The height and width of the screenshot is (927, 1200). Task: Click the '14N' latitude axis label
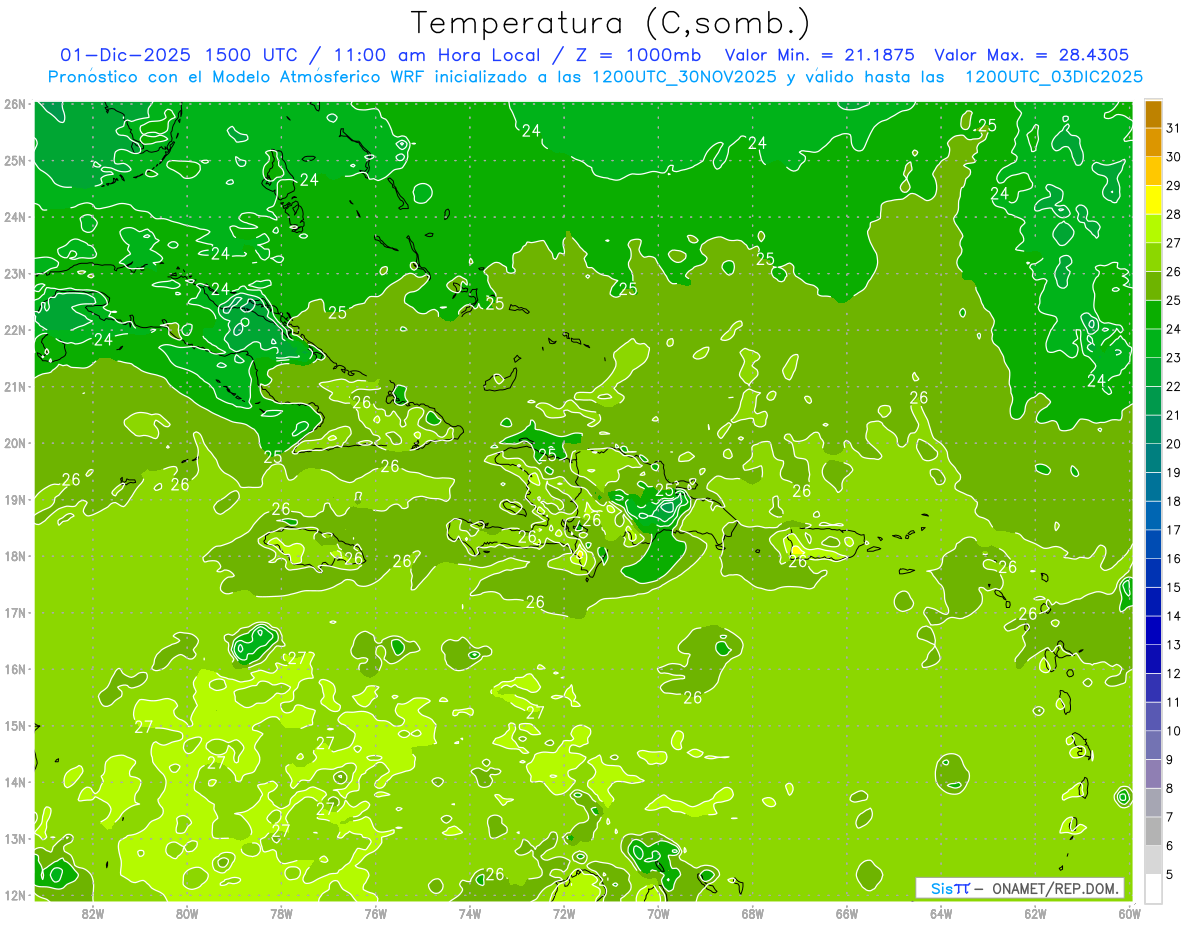[15, 782]
